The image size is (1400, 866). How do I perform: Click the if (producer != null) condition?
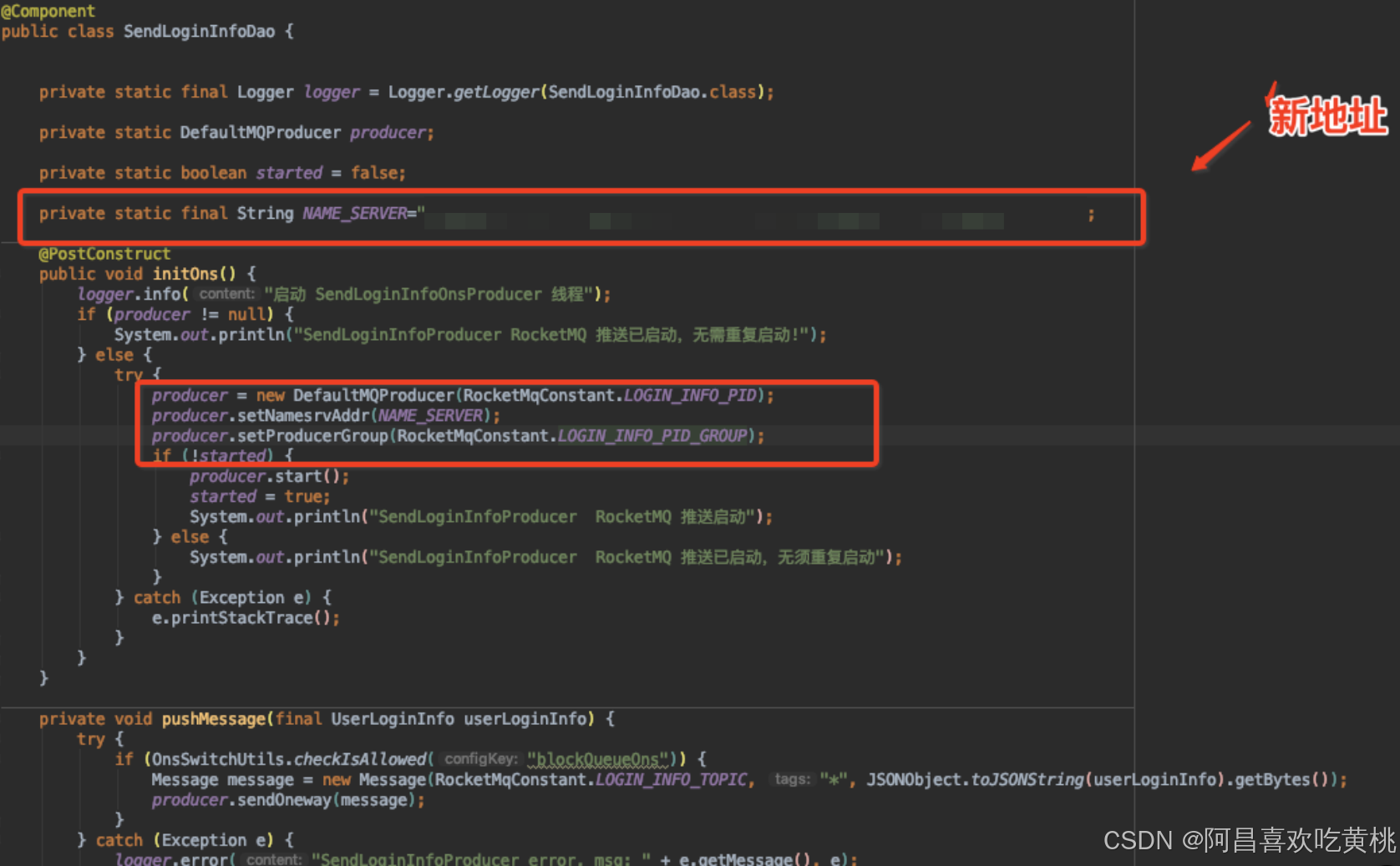185,314
